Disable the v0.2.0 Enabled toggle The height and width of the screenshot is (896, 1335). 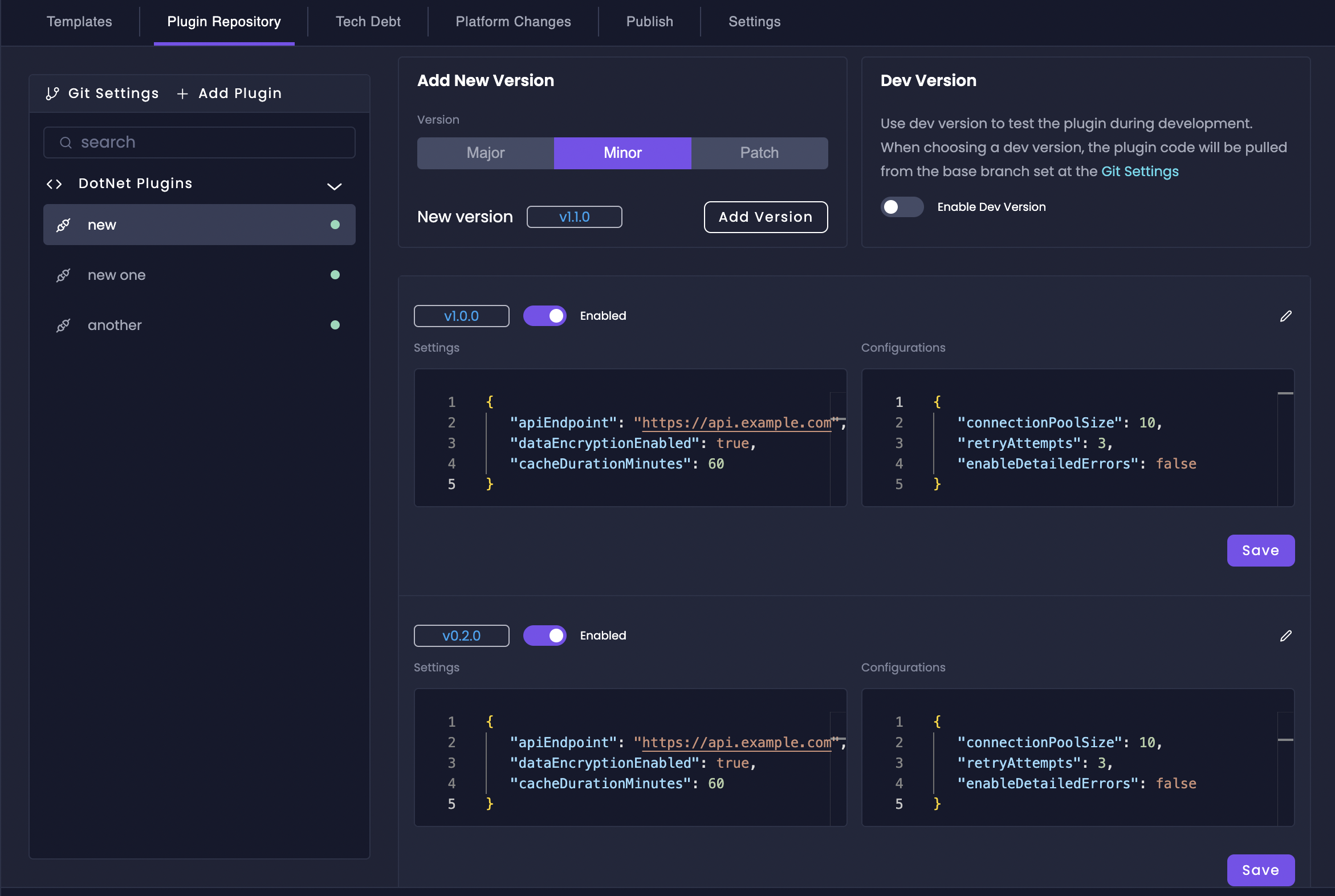[544, 636]
